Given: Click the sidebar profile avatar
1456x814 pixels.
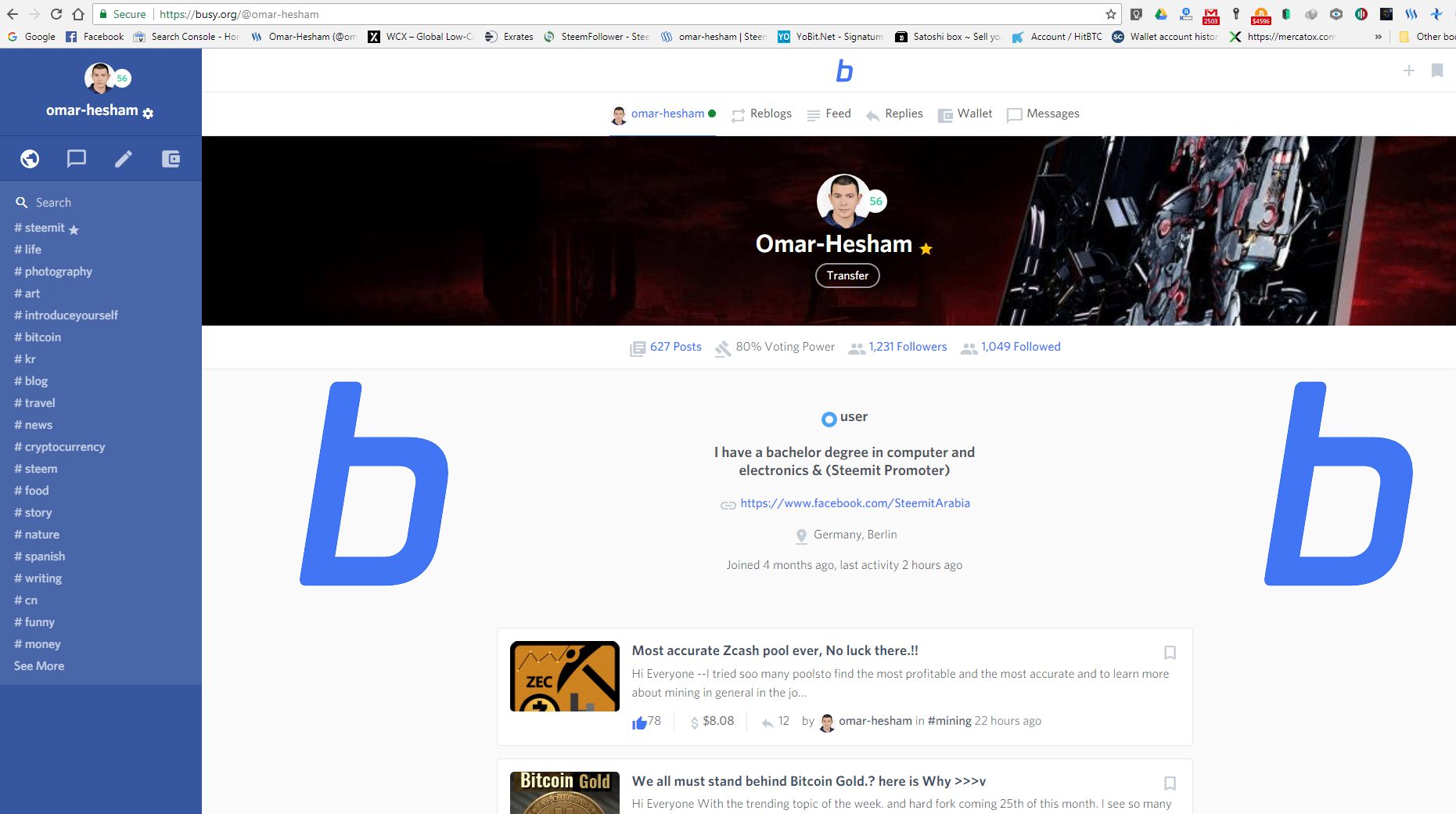Looking at the screenshot, I should pyautogui.click(x=99, y=78).
